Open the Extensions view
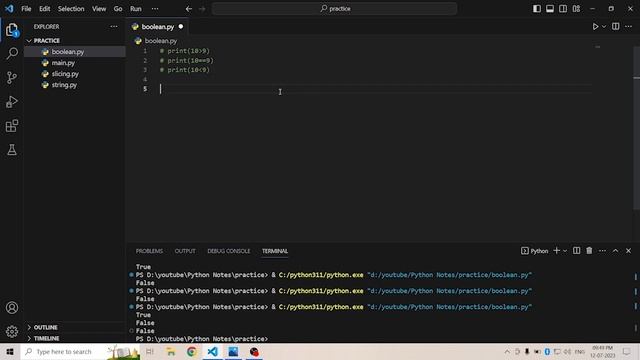Viewport: 640px width, 360px height. (12, 126)
